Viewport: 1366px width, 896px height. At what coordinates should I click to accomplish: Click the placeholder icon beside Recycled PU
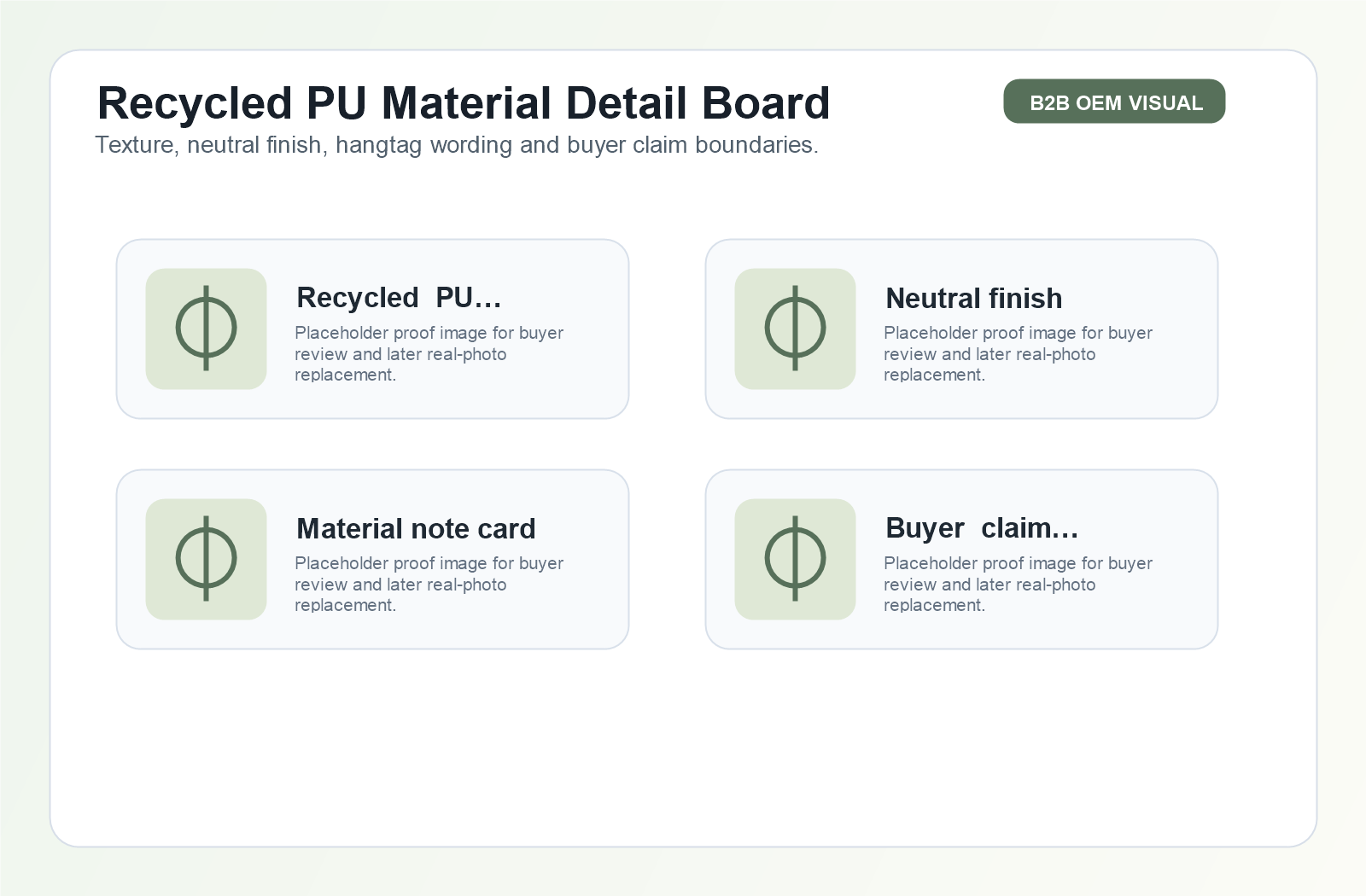tap(206, 329)
